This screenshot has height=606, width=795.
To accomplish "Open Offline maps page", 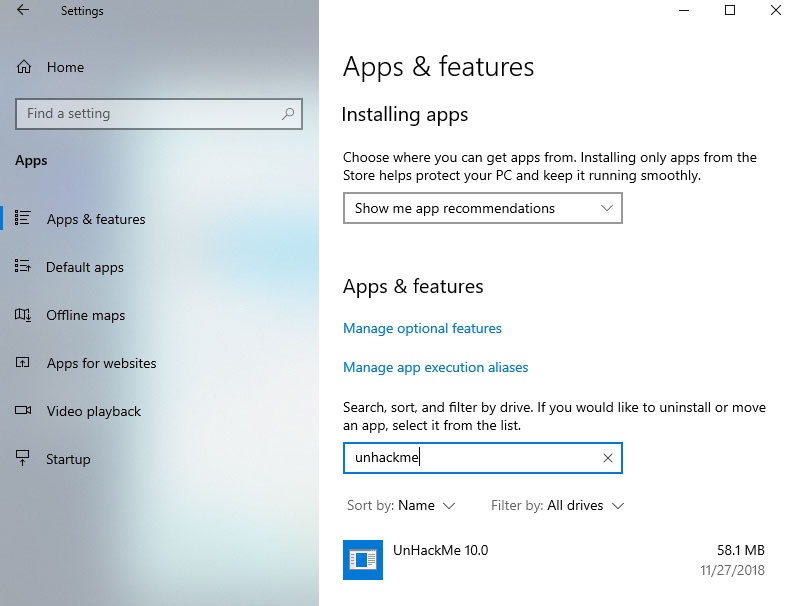I will (x=86, y=315).
